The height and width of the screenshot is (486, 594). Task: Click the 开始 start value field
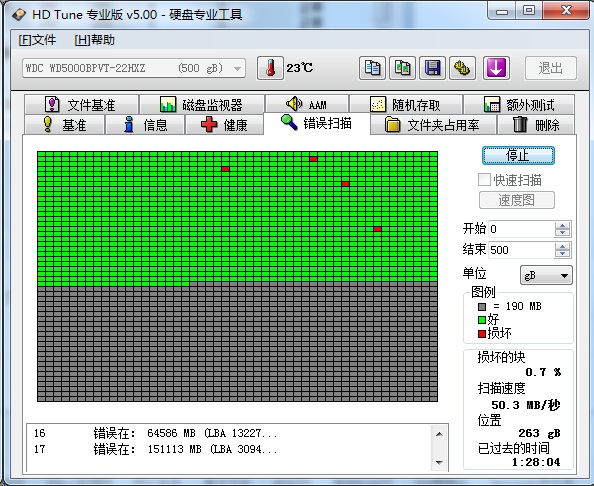click(521, 229)
